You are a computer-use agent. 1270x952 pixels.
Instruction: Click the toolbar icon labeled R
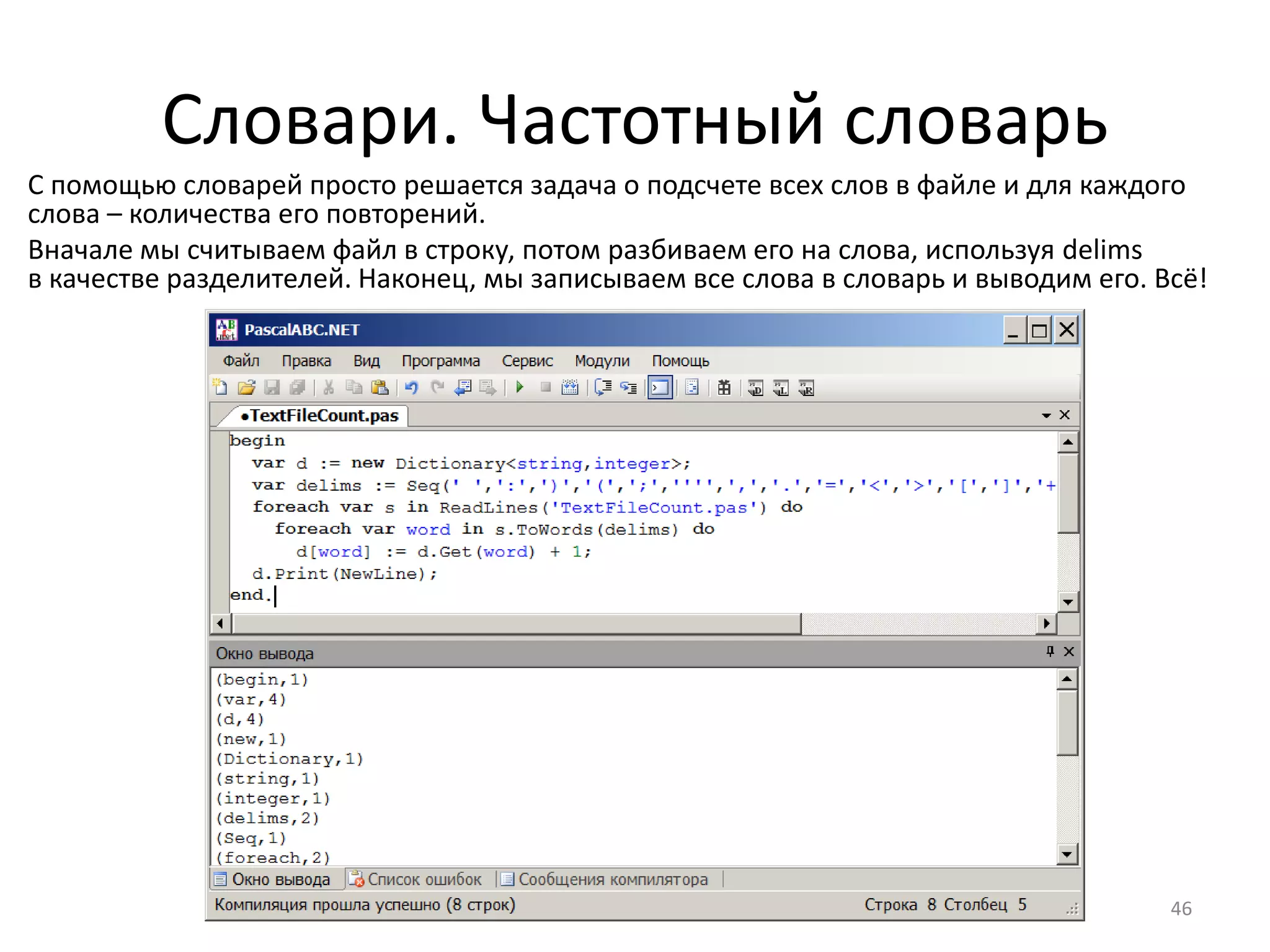[806, 388]
